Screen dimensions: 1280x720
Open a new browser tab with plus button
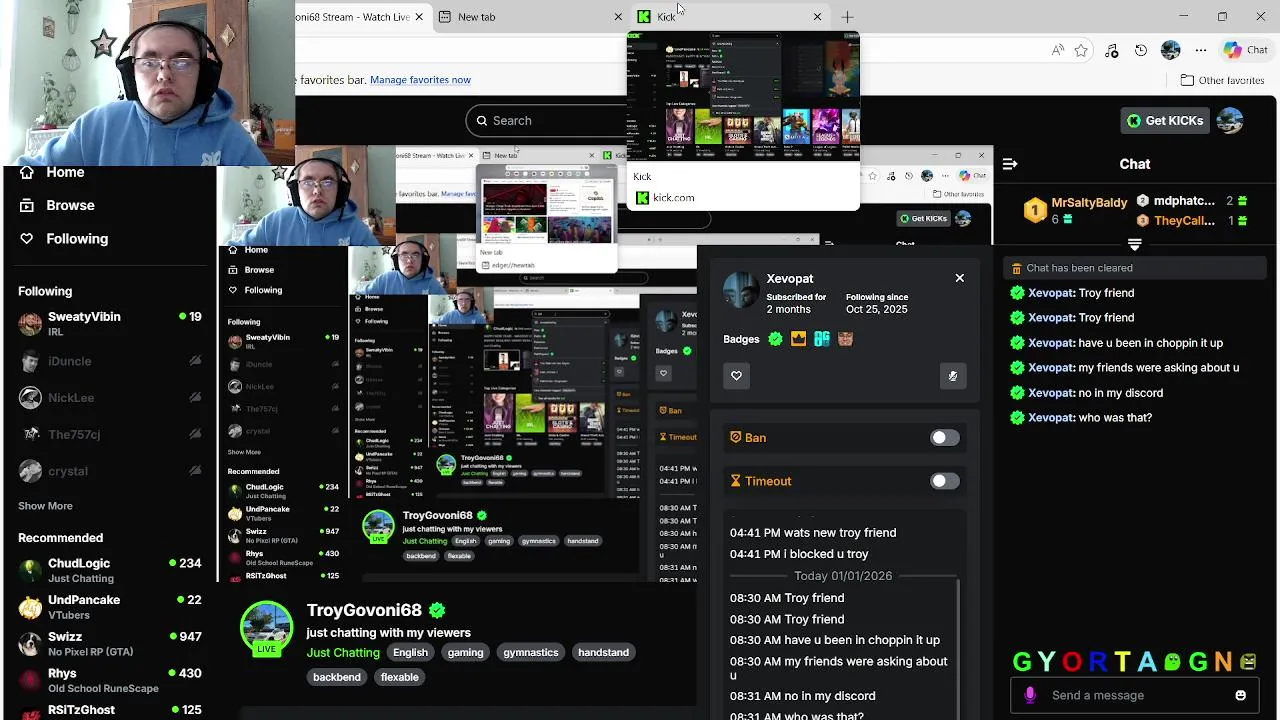click(x=847, y=17)
